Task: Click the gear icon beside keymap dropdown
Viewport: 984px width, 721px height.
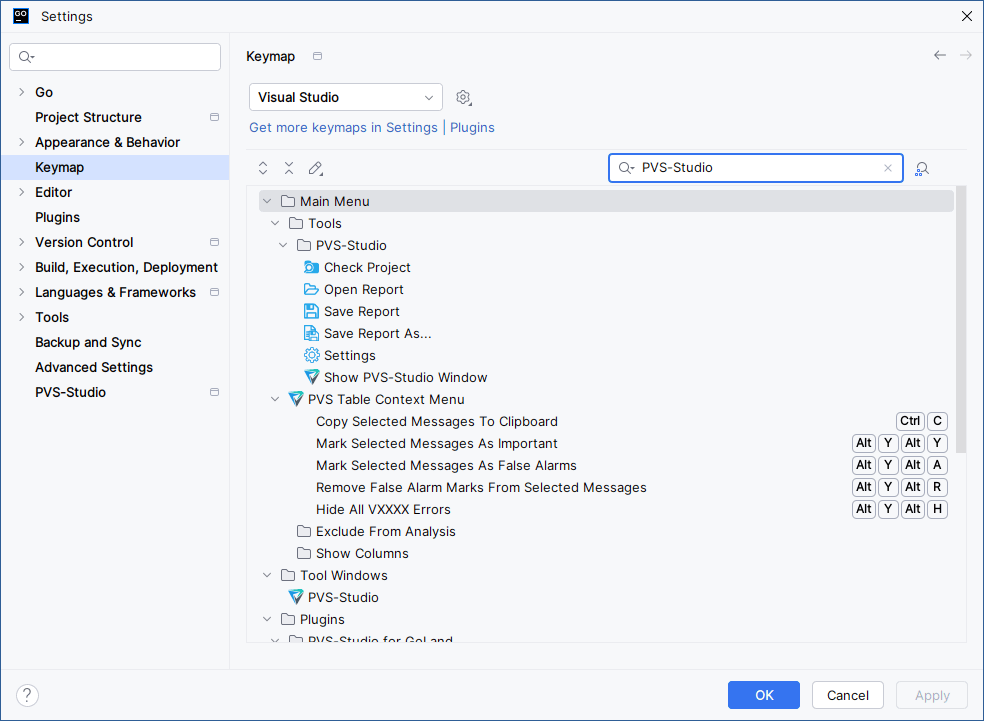Action: pos(463,97)
